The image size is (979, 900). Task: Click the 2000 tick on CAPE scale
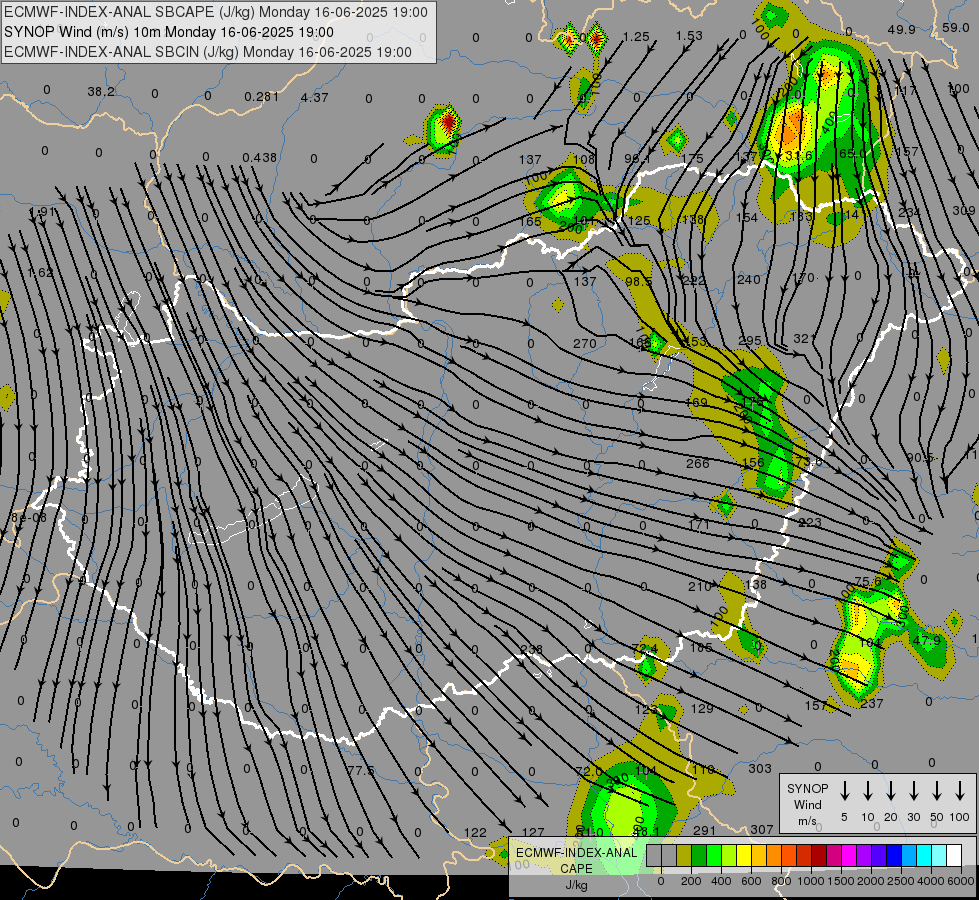[x=871, y=881]
